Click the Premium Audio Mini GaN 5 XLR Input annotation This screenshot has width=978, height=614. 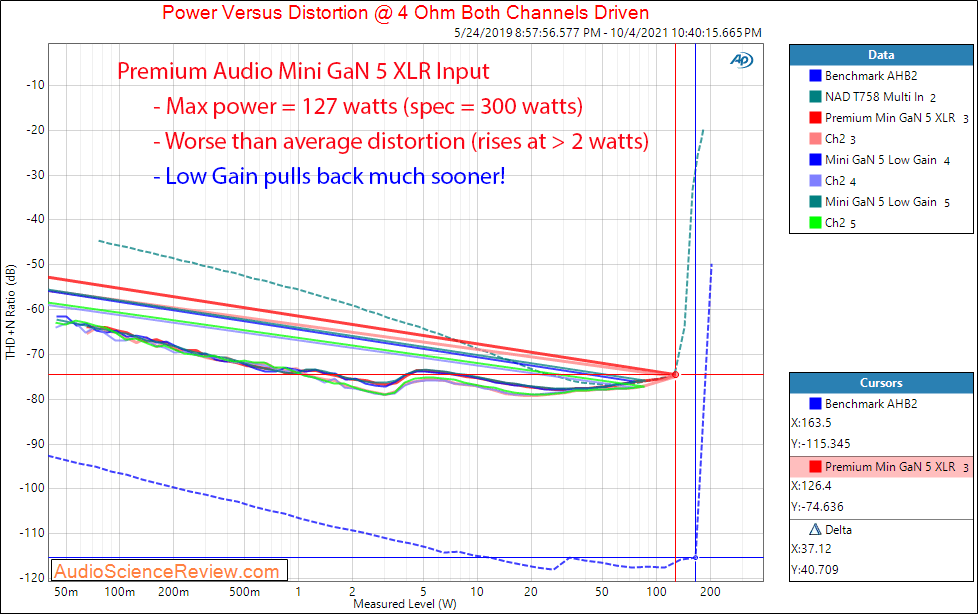(303, 71)
